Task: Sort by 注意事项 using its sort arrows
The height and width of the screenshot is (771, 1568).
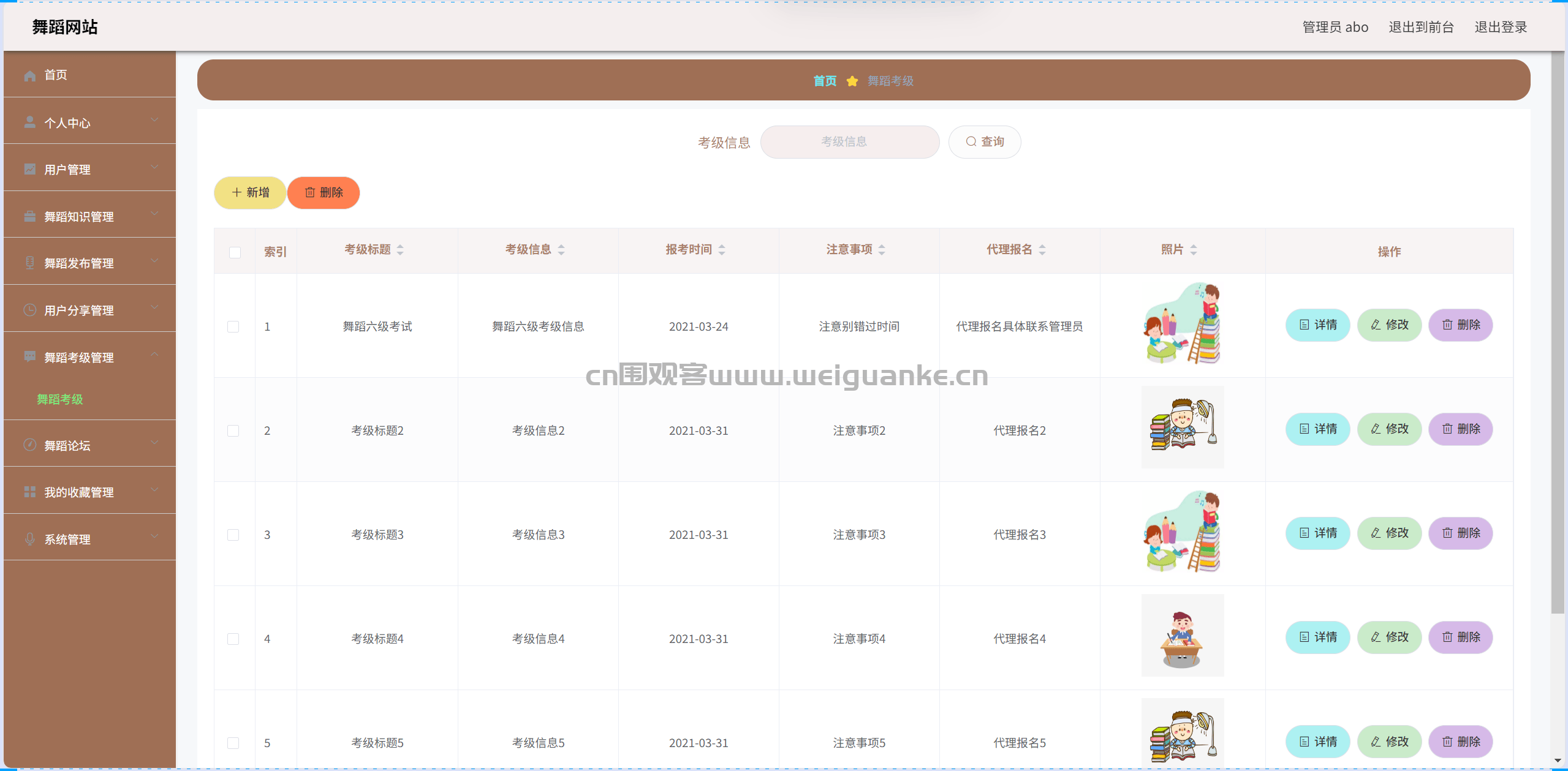Action: point(882,250)
